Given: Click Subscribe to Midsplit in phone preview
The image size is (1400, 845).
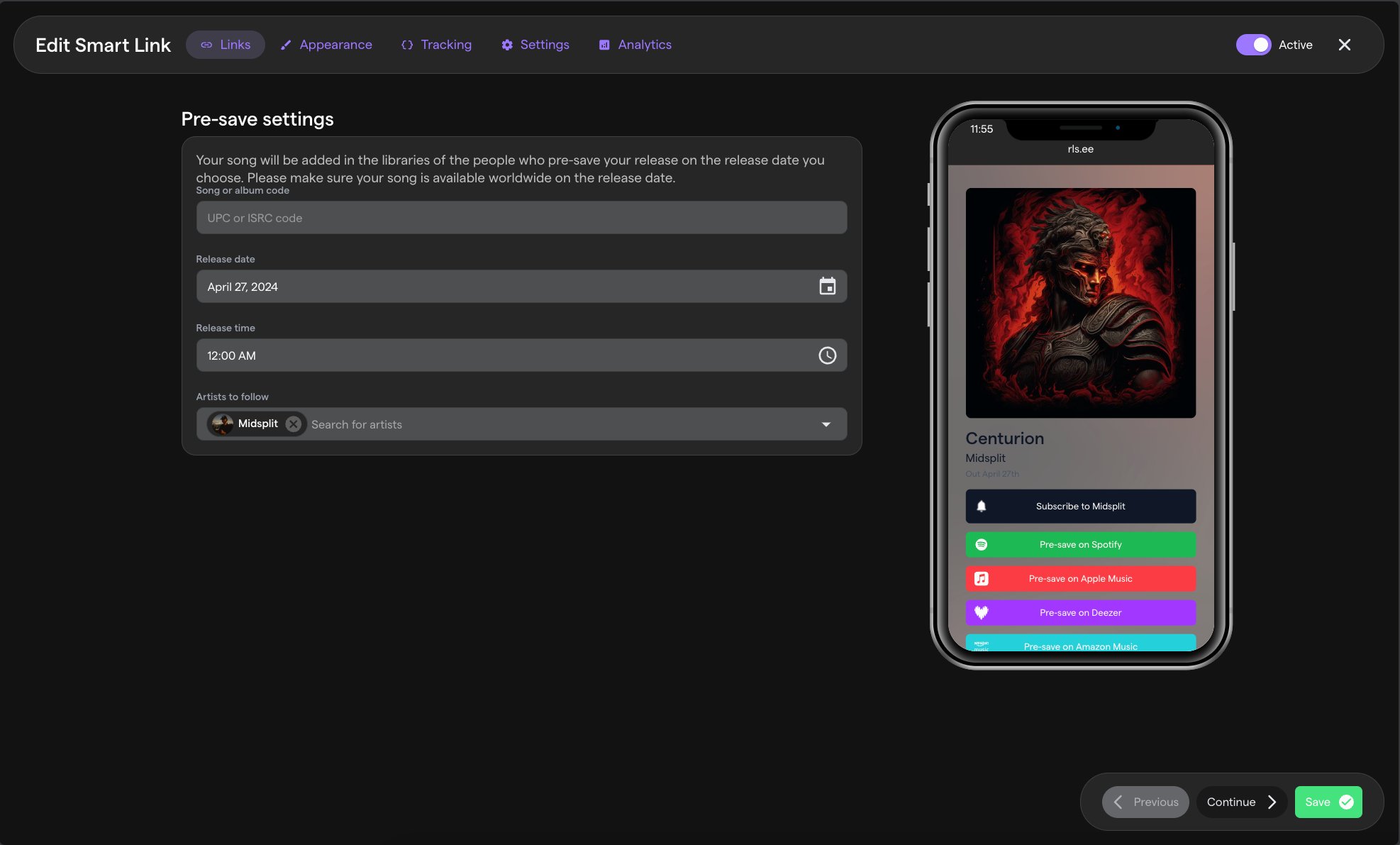Looking at the screenshot, I should tap(1080, 507).
